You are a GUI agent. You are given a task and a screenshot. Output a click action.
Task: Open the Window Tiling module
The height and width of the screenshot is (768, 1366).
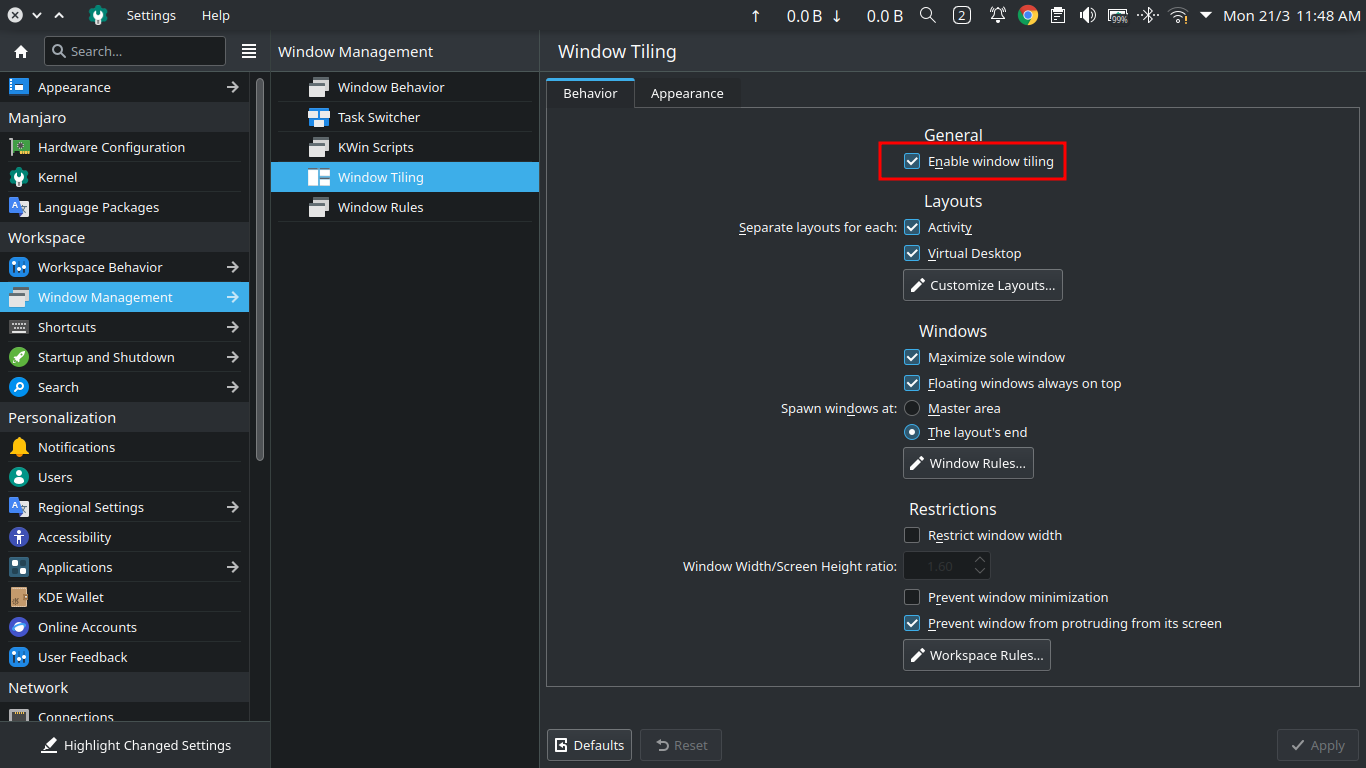pos(405,177)
